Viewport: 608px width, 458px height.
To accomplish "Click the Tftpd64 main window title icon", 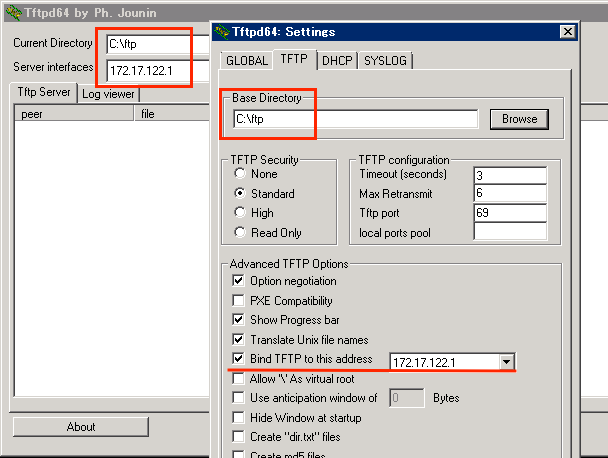I will click(x=14, y=13).
